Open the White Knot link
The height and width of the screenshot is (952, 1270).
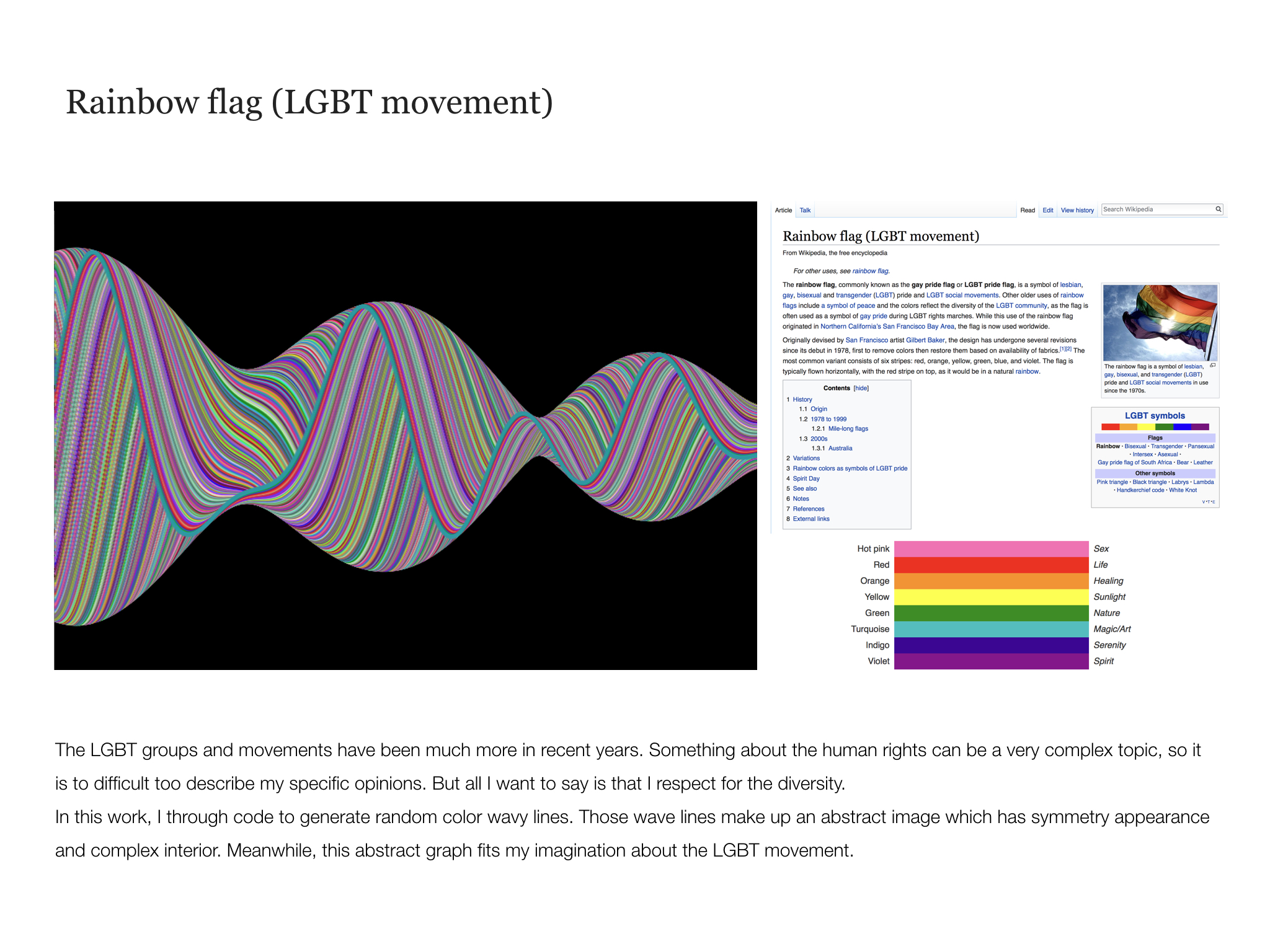pos(1183,490)
